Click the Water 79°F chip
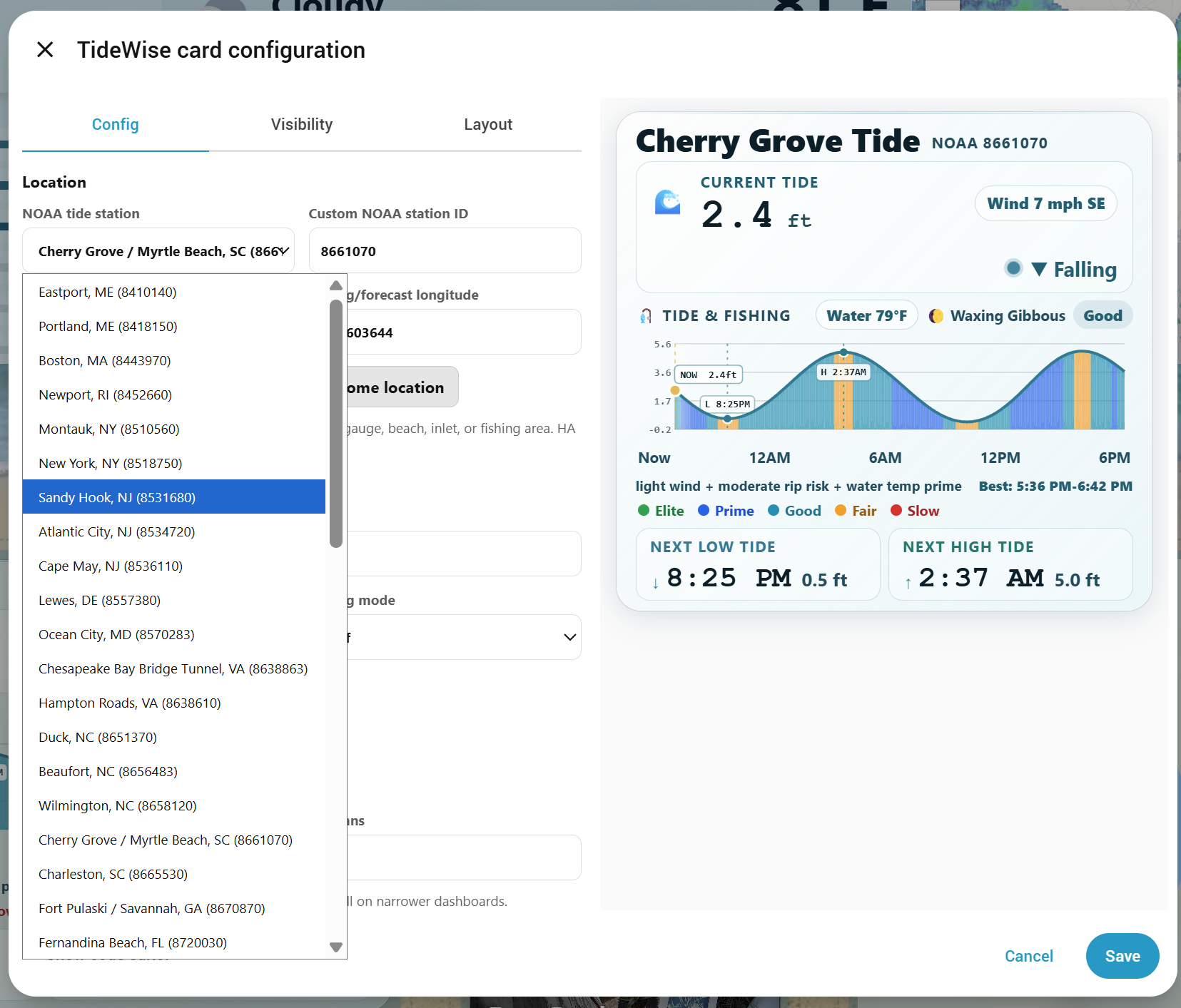1181x1008 pixels. tap(867, 315)
